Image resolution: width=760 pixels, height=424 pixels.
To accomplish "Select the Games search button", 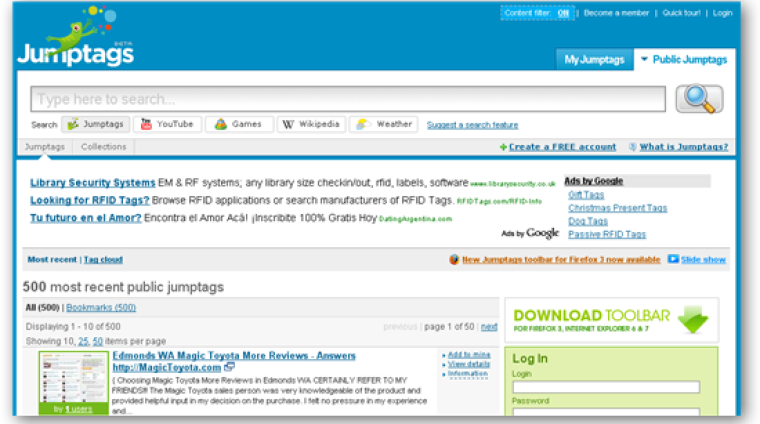I will [x=239, y=124].
